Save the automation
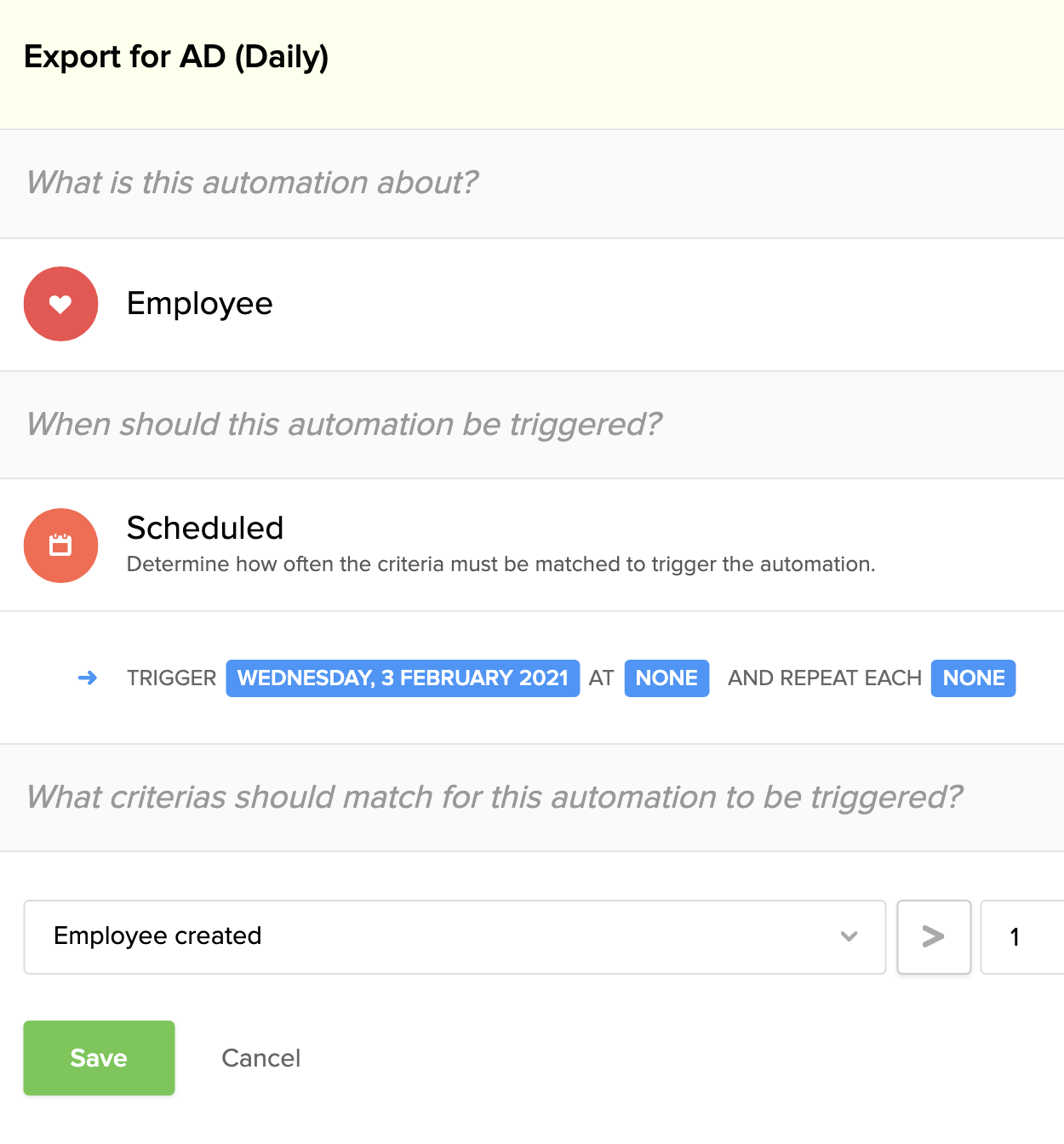Screen dimensions: 1064x1144 [99, 1058]
